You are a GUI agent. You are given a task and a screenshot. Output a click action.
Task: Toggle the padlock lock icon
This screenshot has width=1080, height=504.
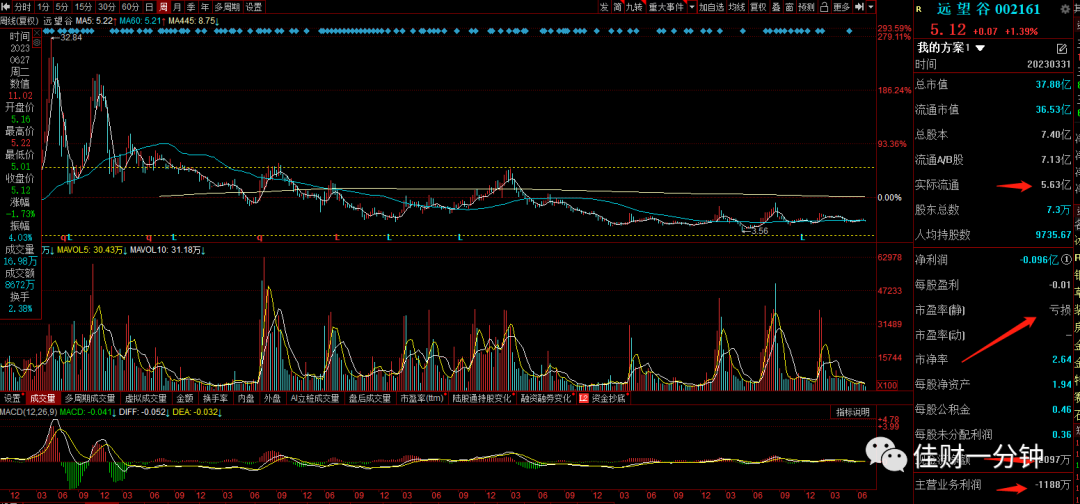pos(824,7)
